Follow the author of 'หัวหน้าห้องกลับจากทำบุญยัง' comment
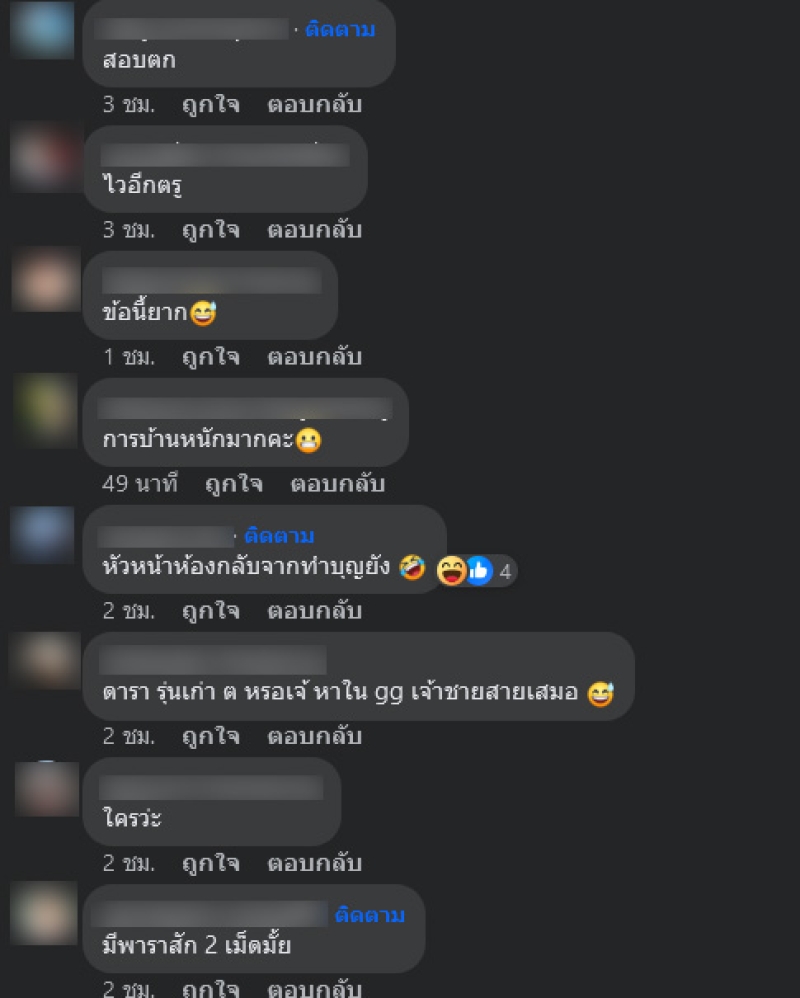Viewport: 800px width, 998px height. pos(279,536)
